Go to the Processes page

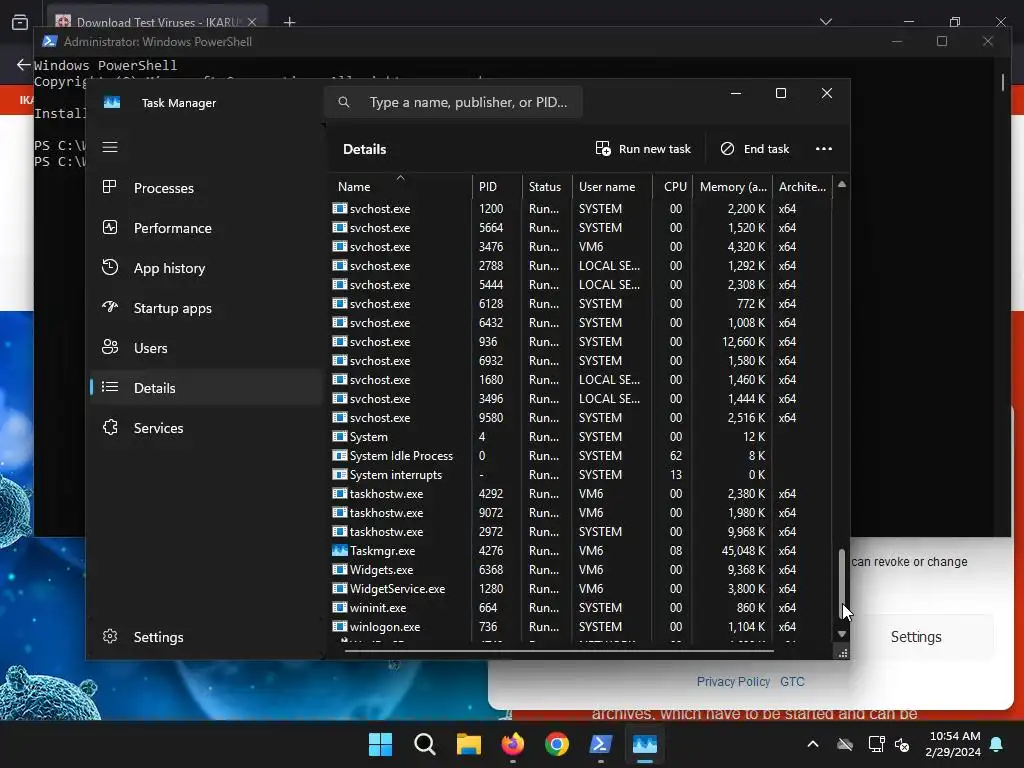pyautogui.click(x=206, y=188)
